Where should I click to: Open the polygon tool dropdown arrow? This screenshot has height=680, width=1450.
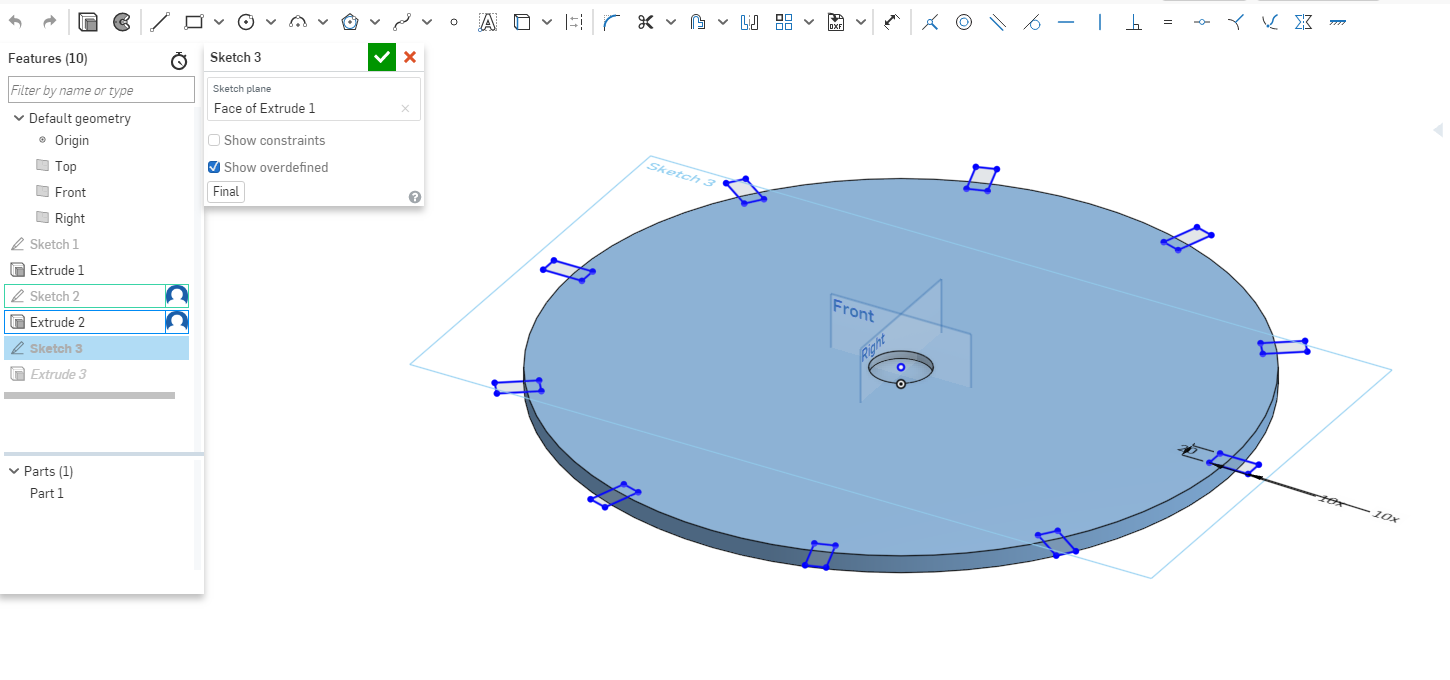coord(375,21)
